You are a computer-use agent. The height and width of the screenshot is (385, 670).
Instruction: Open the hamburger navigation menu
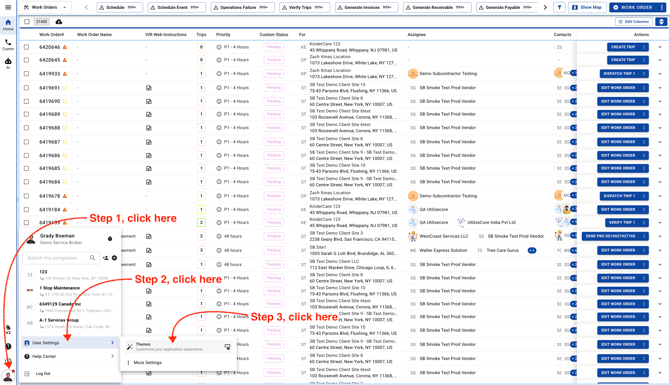click(x=8, y=7)
